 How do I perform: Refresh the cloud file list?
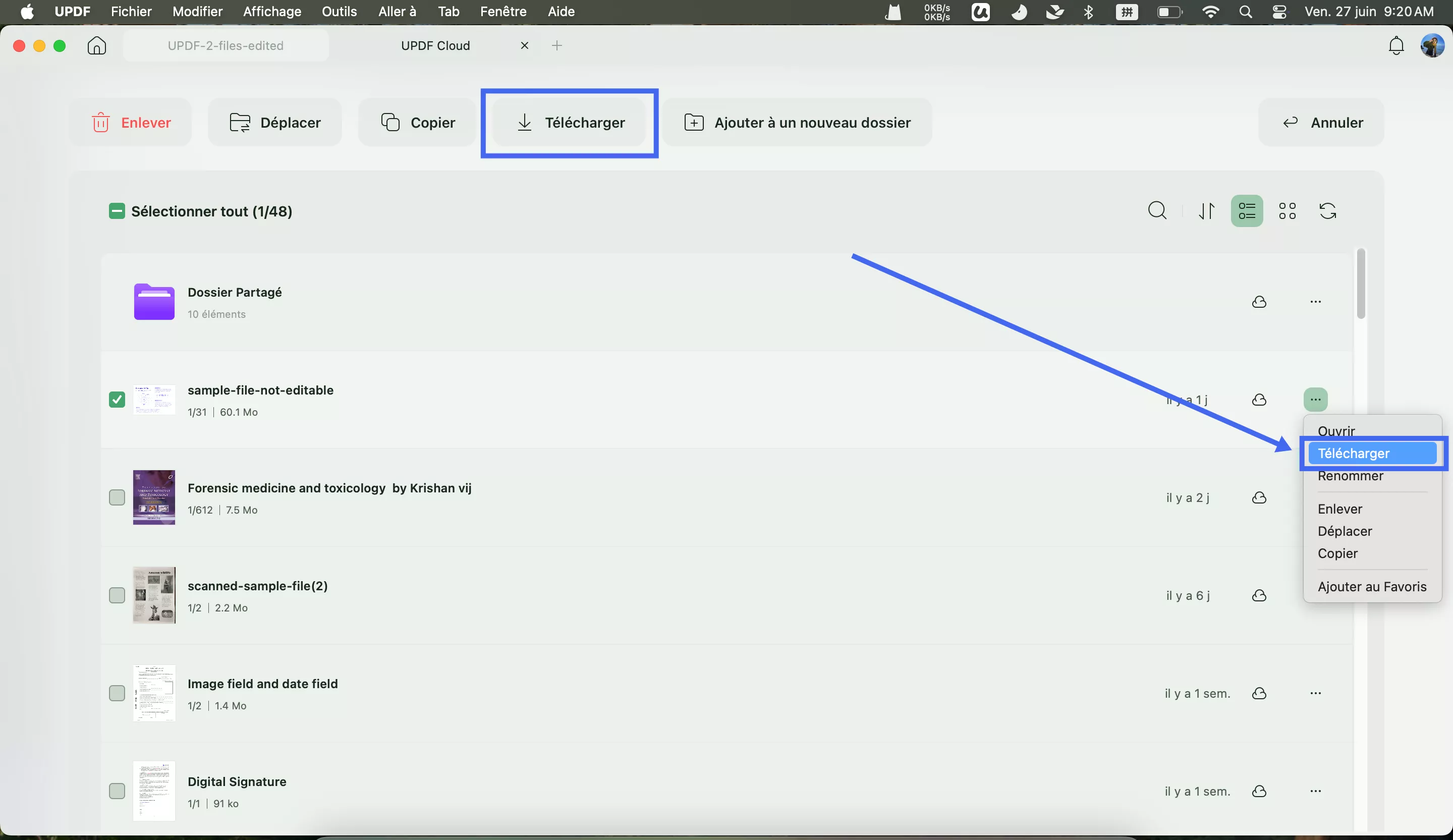click(1327, 211)
